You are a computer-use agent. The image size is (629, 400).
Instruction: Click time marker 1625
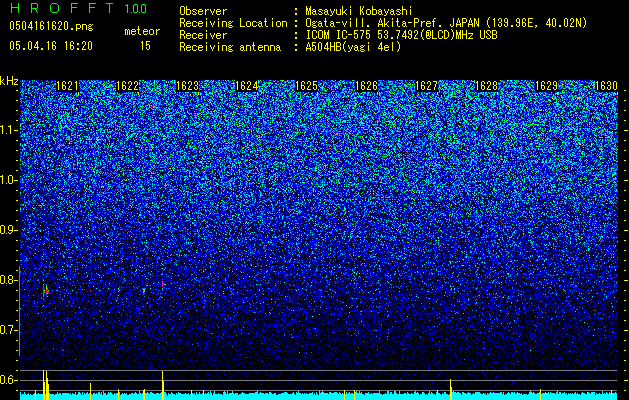[x=306, y=86]
